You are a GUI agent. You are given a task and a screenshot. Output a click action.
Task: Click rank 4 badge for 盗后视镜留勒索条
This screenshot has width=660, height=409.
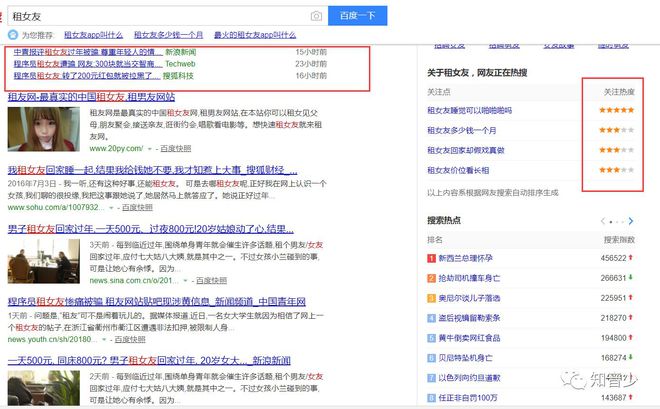[x=431, y=318]
